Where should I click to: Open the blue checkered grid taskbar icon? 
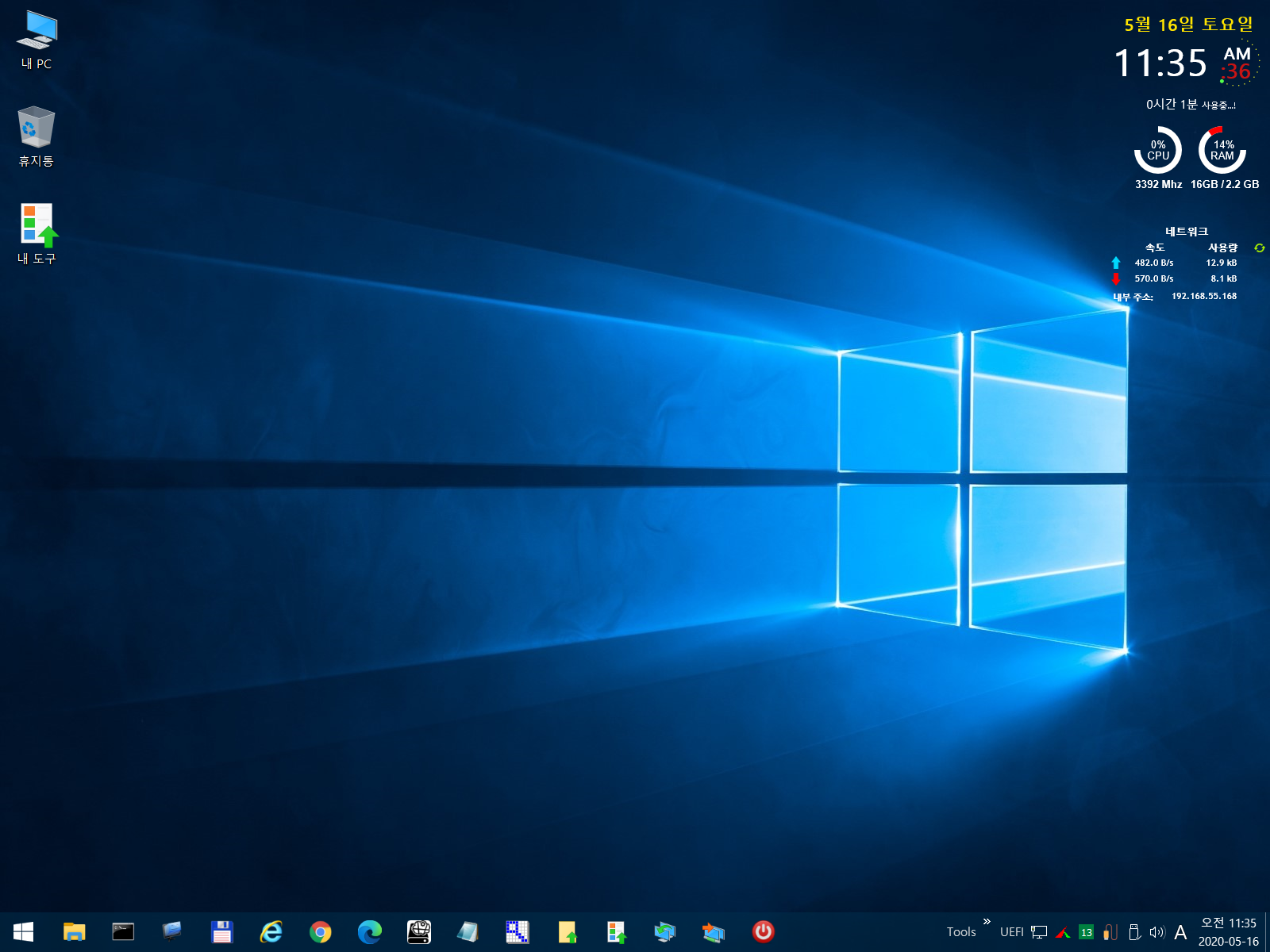(517, 932)
